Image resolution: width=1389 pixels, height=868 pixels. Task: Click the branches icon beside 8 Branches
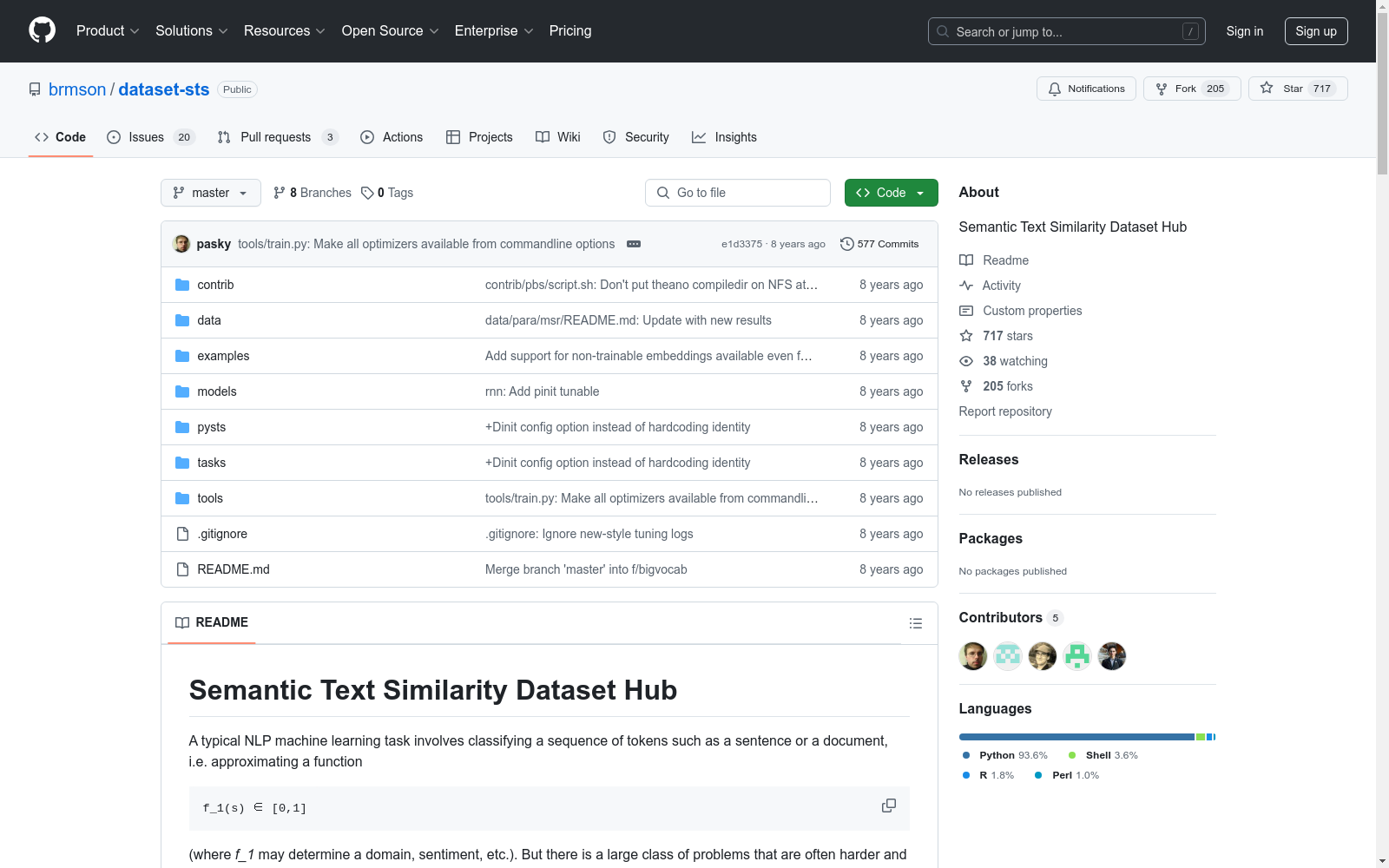pos(280,193)
